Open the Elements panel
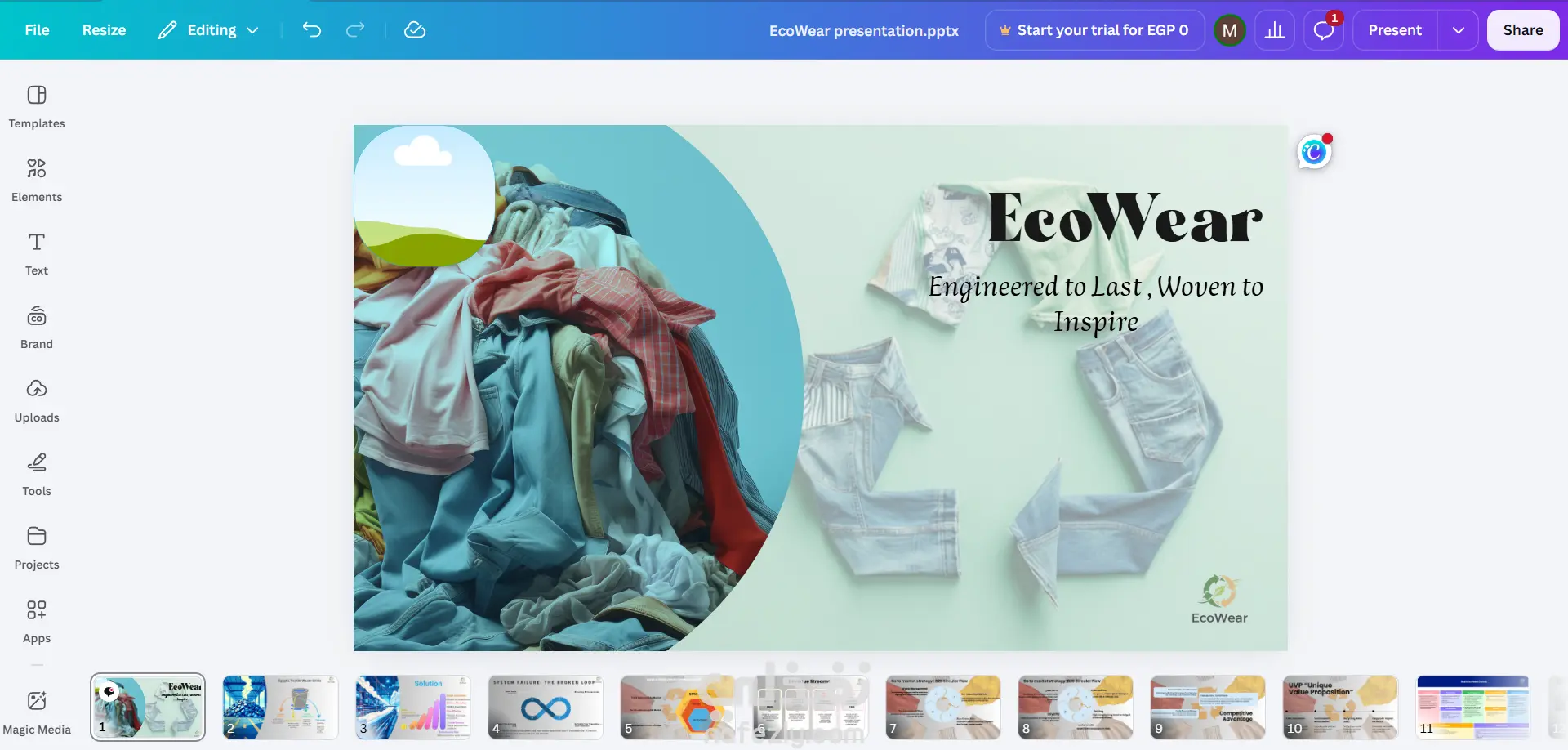 (37, 181)
